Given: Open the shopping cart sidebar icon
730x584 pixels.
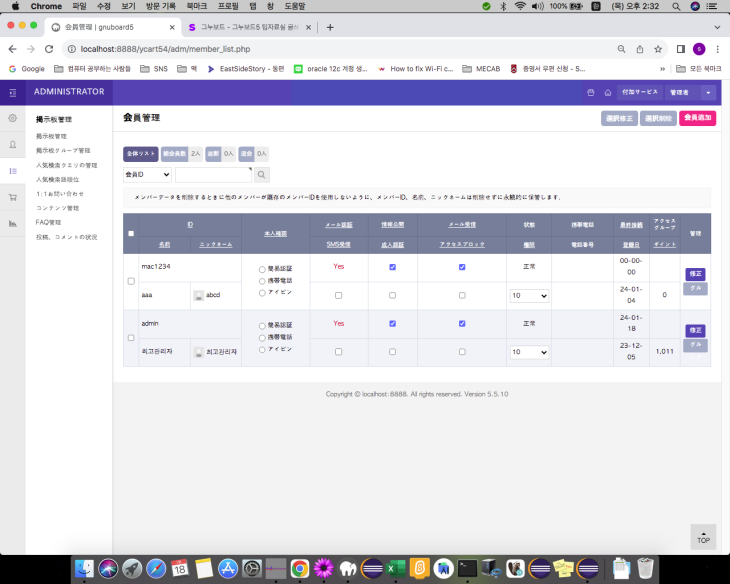Looking at the screenshot, I should point(13,197).
